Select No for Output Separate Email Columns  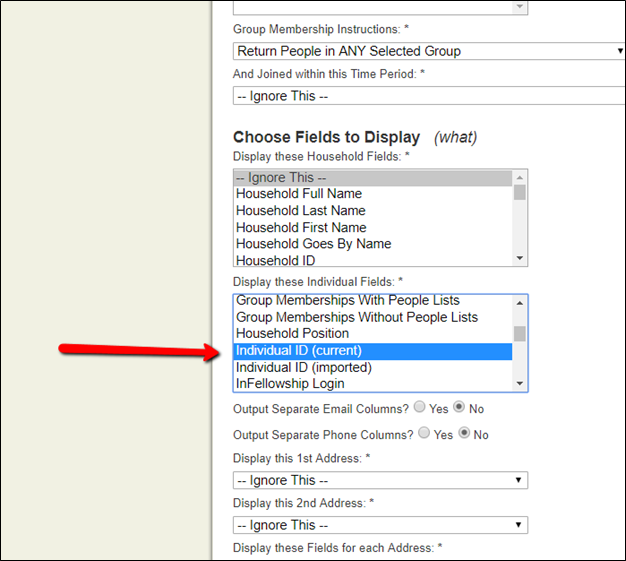click(x=459, y=407)
